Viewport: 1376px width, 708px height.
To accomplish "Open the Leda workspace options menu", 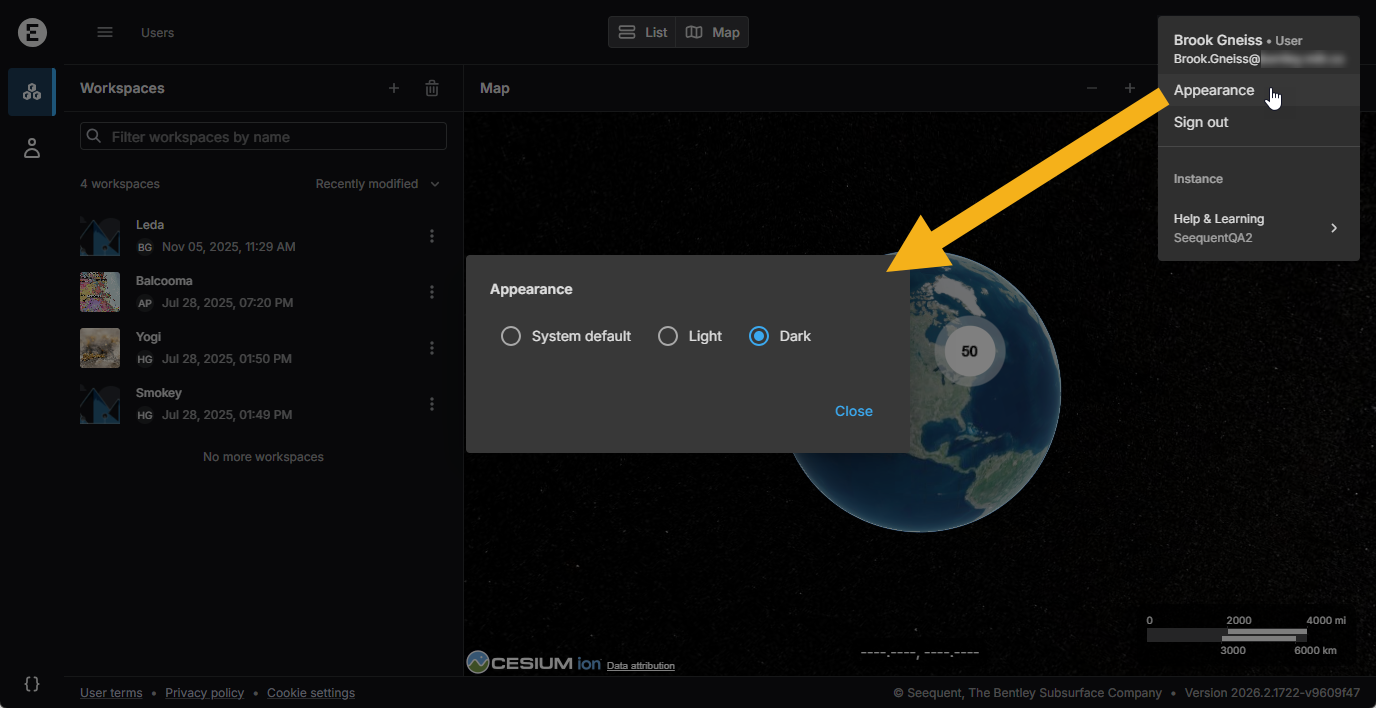I will [432, 236].
